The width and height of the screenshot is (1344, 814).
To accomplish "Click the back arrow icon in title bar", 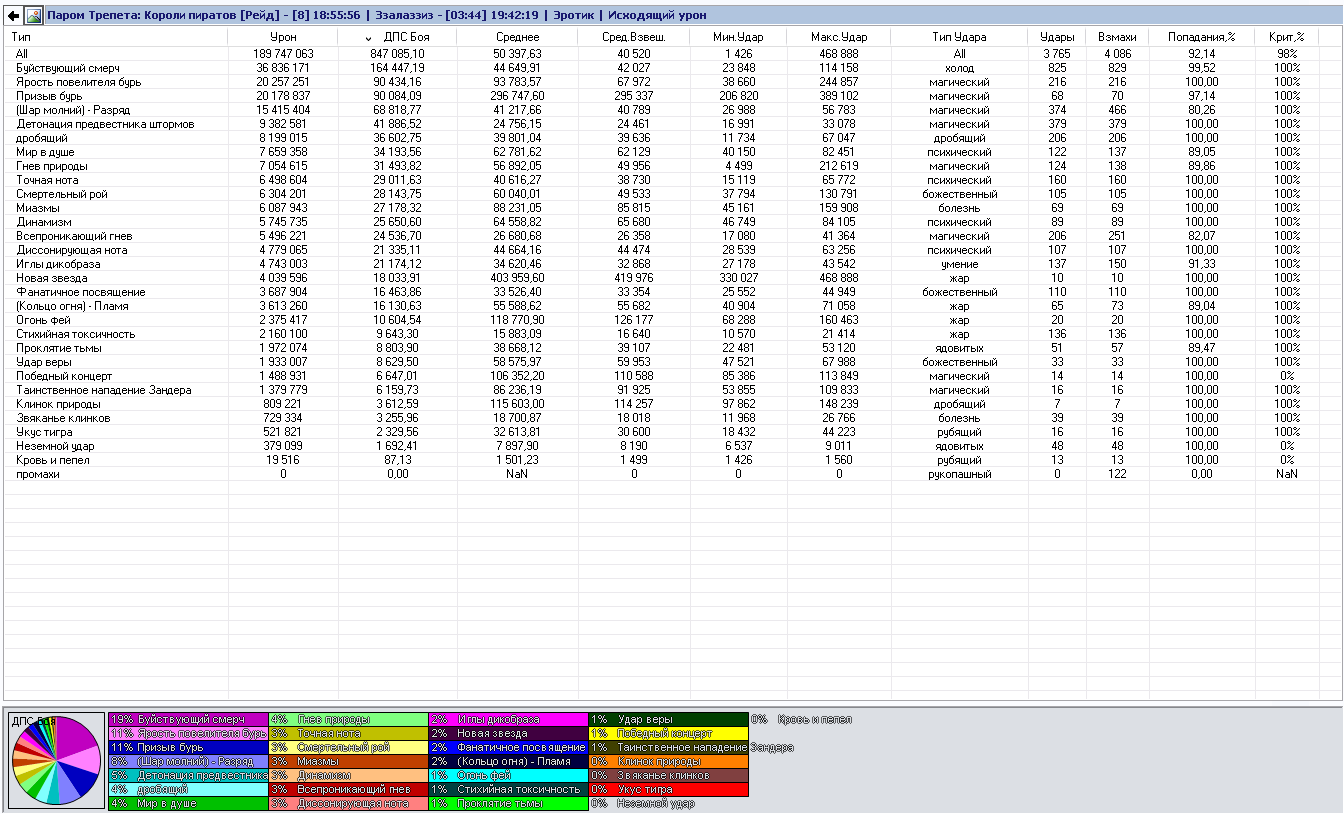I will tap(14, 15).
